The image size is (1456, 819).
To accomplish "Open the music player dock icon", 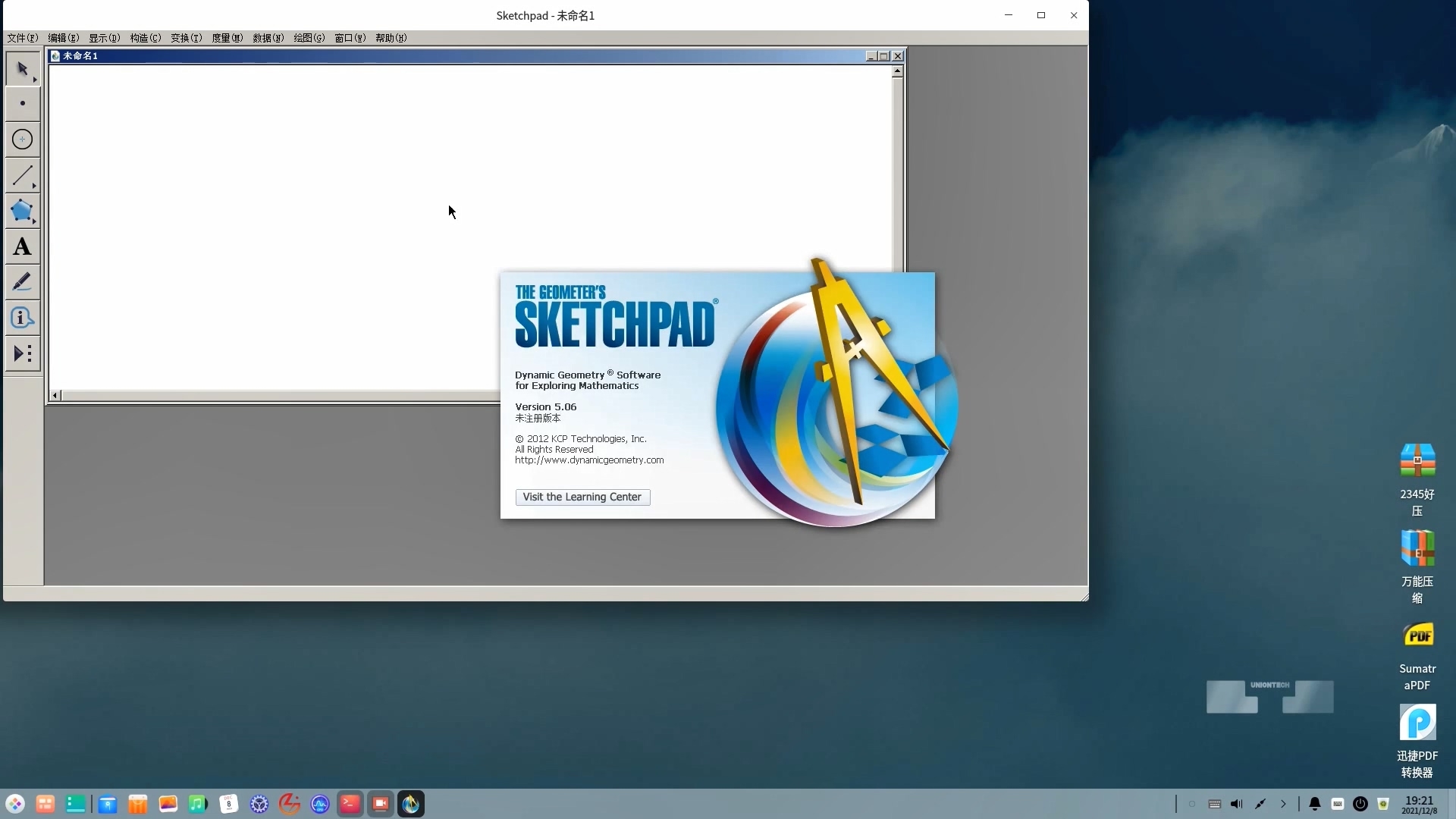I will 199,804.
